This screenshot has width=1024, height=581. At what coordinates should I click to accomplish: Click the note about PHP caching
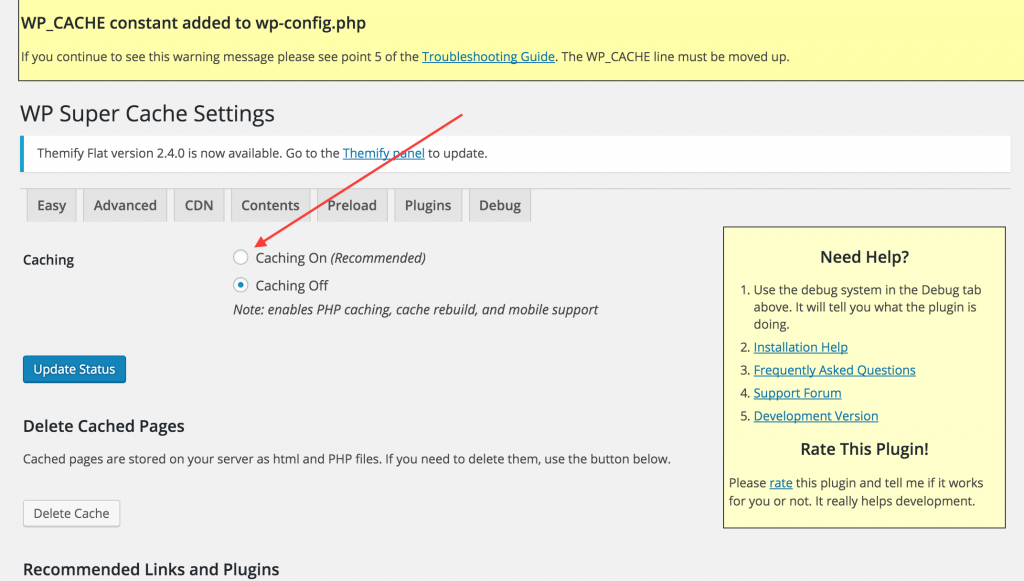pyautogui.click(x=415, y=309)
